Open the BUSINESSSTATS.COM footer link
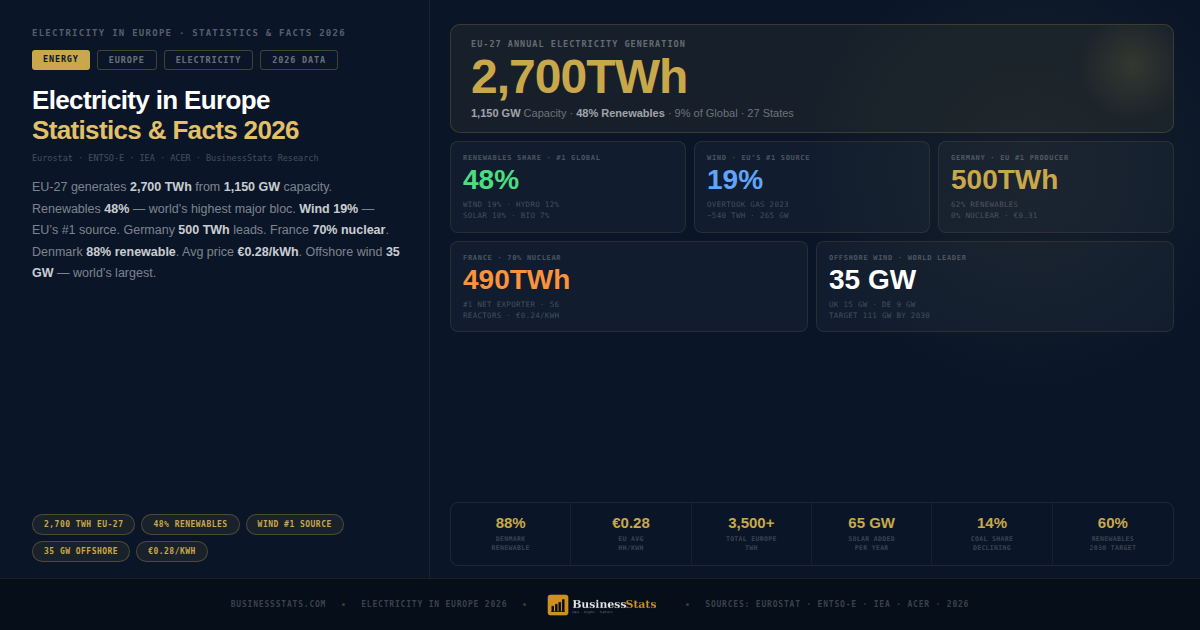Screen dimensions: 1200x630 pyautogui.click(x=277, y=604)
